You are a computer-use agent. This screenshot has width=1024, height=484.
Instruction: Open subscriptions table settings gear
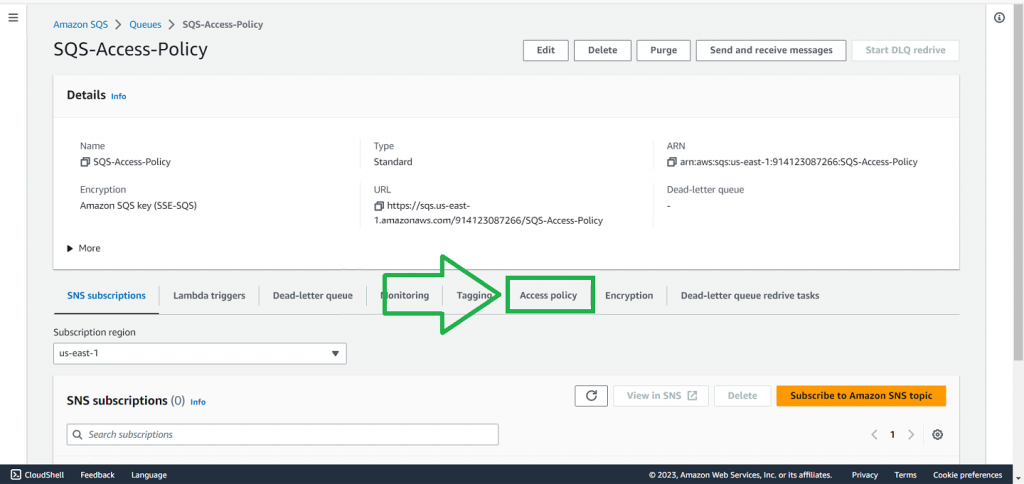tap(937, 435)
